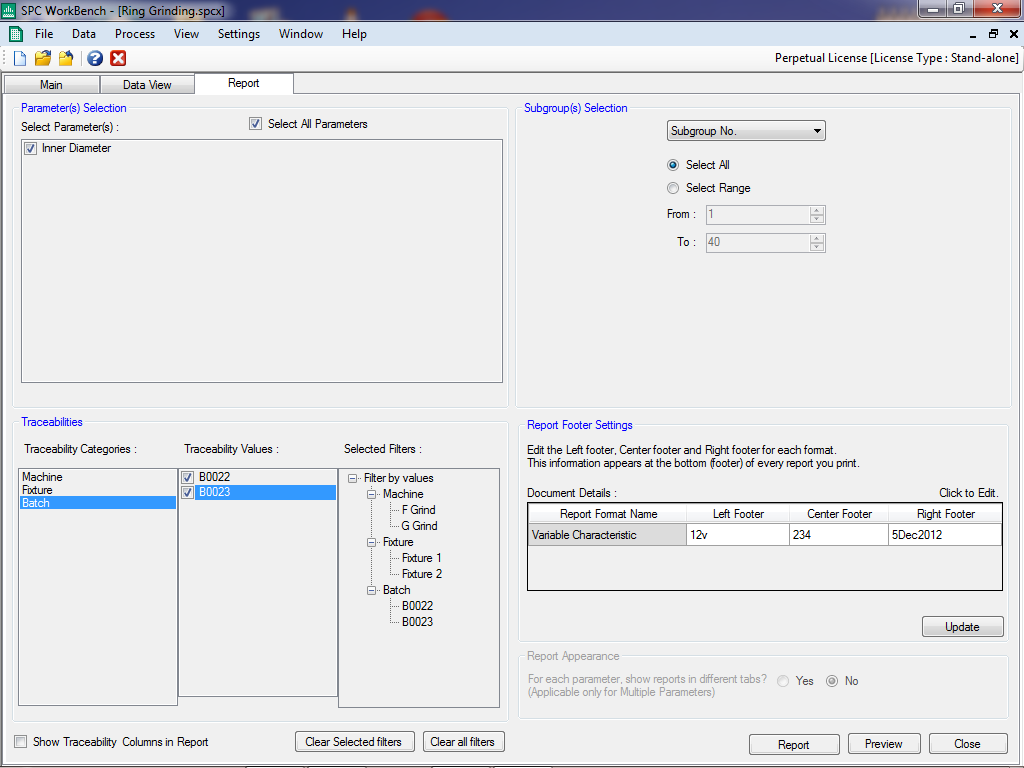
Task: Click the document icon beside File menu
Action: pos(16,34)
